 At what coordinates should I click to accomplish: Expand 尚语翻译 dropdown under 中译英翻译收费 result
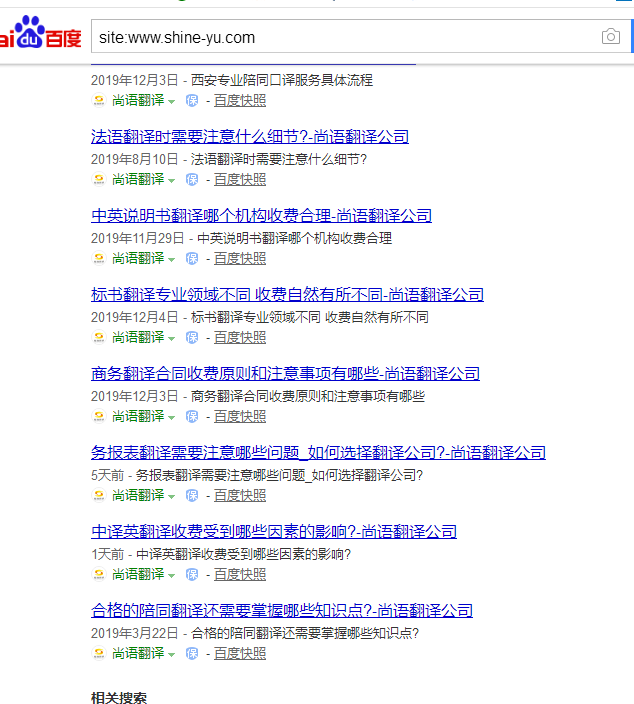(x=171, y=576)
